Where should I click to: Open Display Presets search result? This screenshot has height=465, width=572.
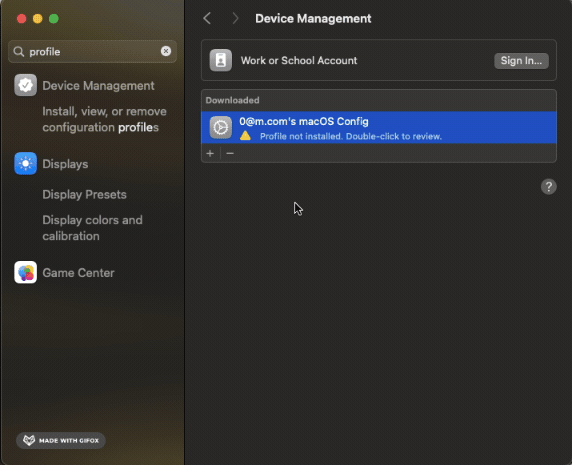(x=84, y=194)
